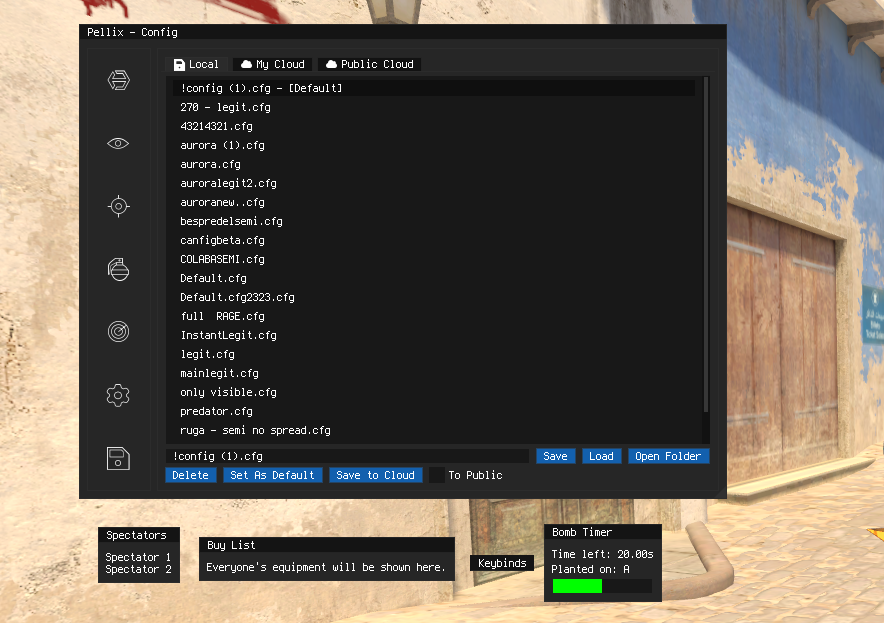Select the floppy disk config icon
Viewport: 884px width, 623px height.
coord(118,458)
